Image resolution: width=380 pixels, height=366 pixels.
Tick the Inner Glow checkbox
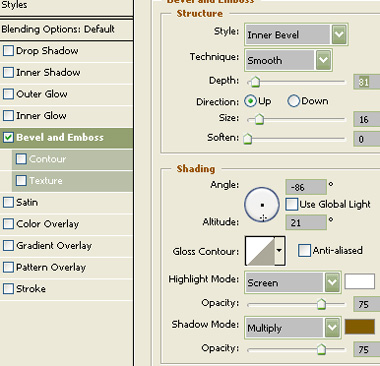pos(8,116)
